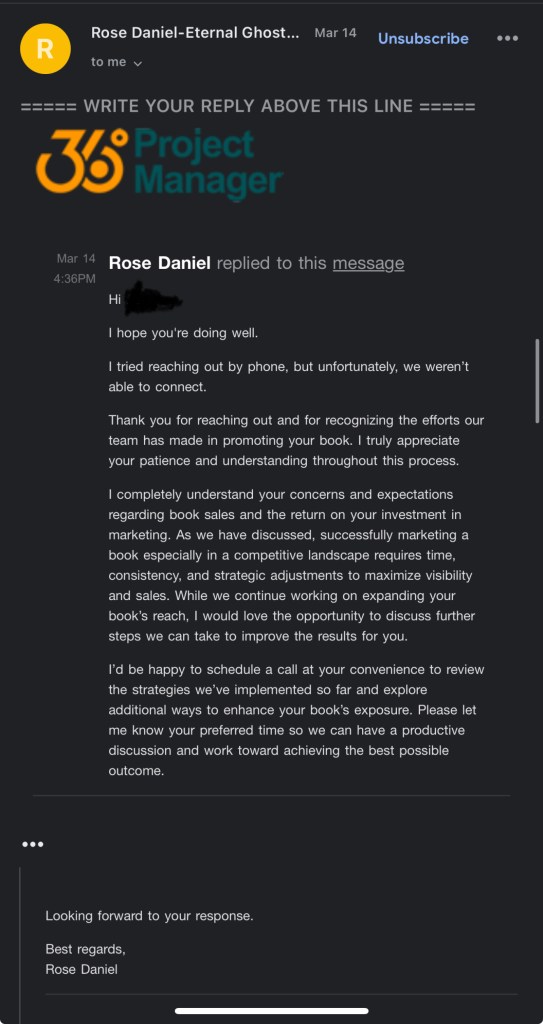Viewport: 543px width, 1024px height.
Task: Tap the "I hope you're doing well" line
Action: pos(184,333)
